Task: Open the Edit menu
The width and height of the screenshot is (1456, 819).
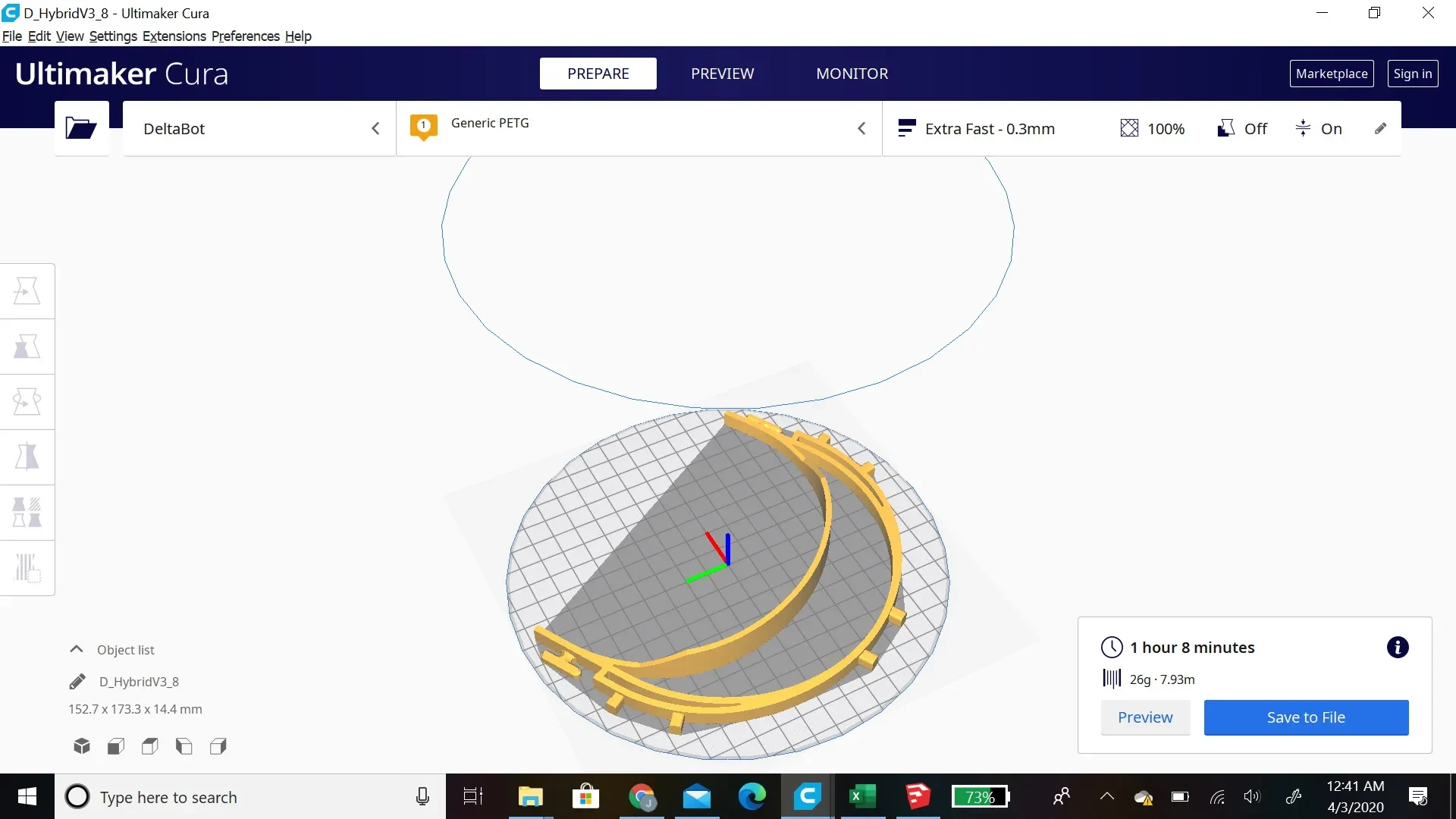Action: coord(39,36)
